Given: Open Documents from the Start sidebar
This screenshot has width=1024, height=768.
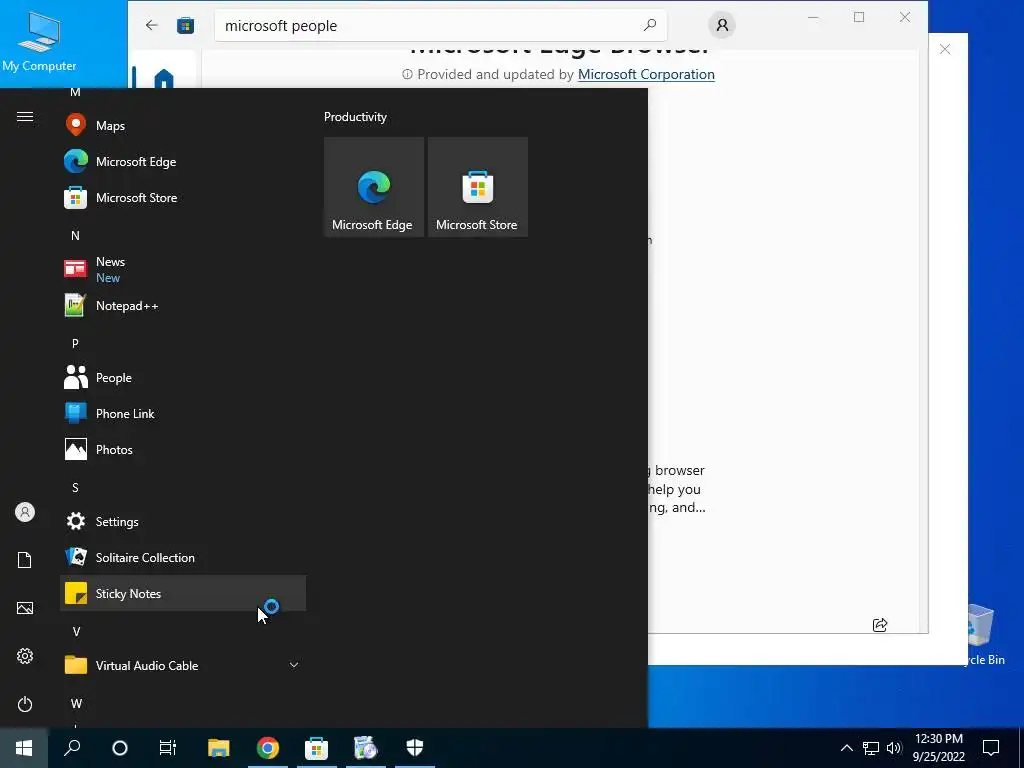Looking at the screenshot, I should pos(25,560).
